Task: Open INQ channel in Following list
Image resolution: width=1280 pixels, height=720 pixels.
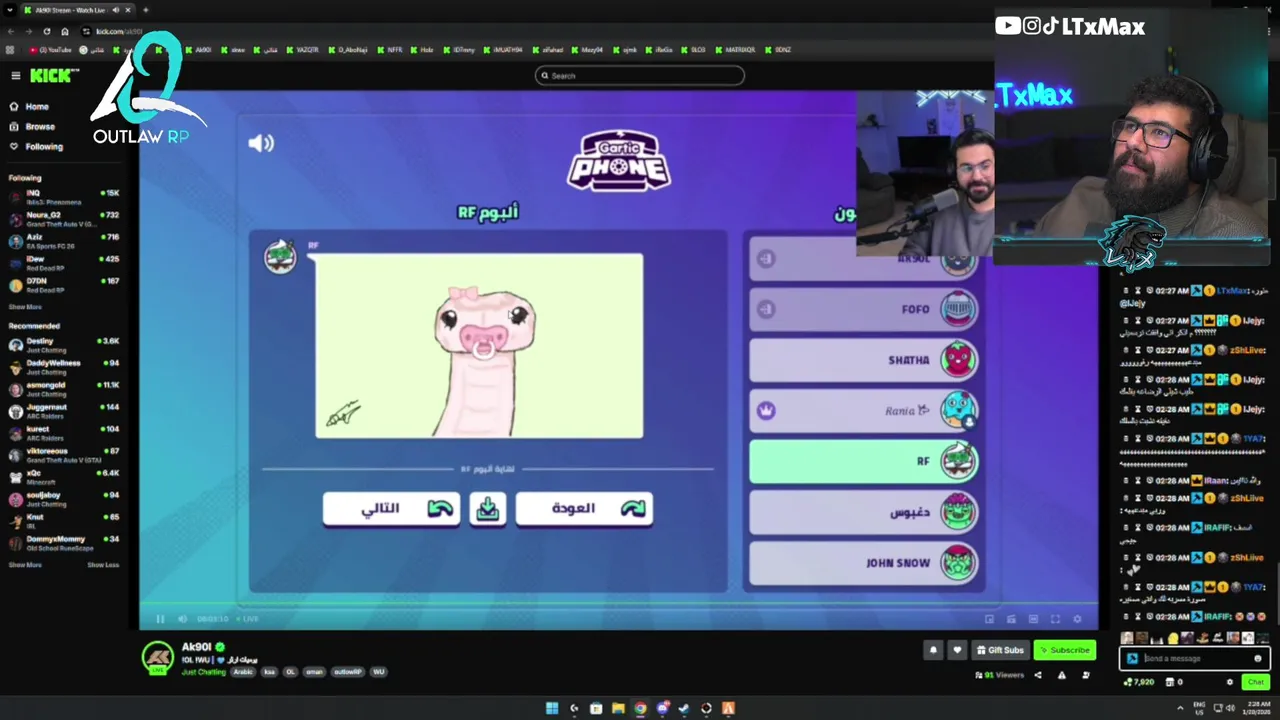Action: pos(64,196)
